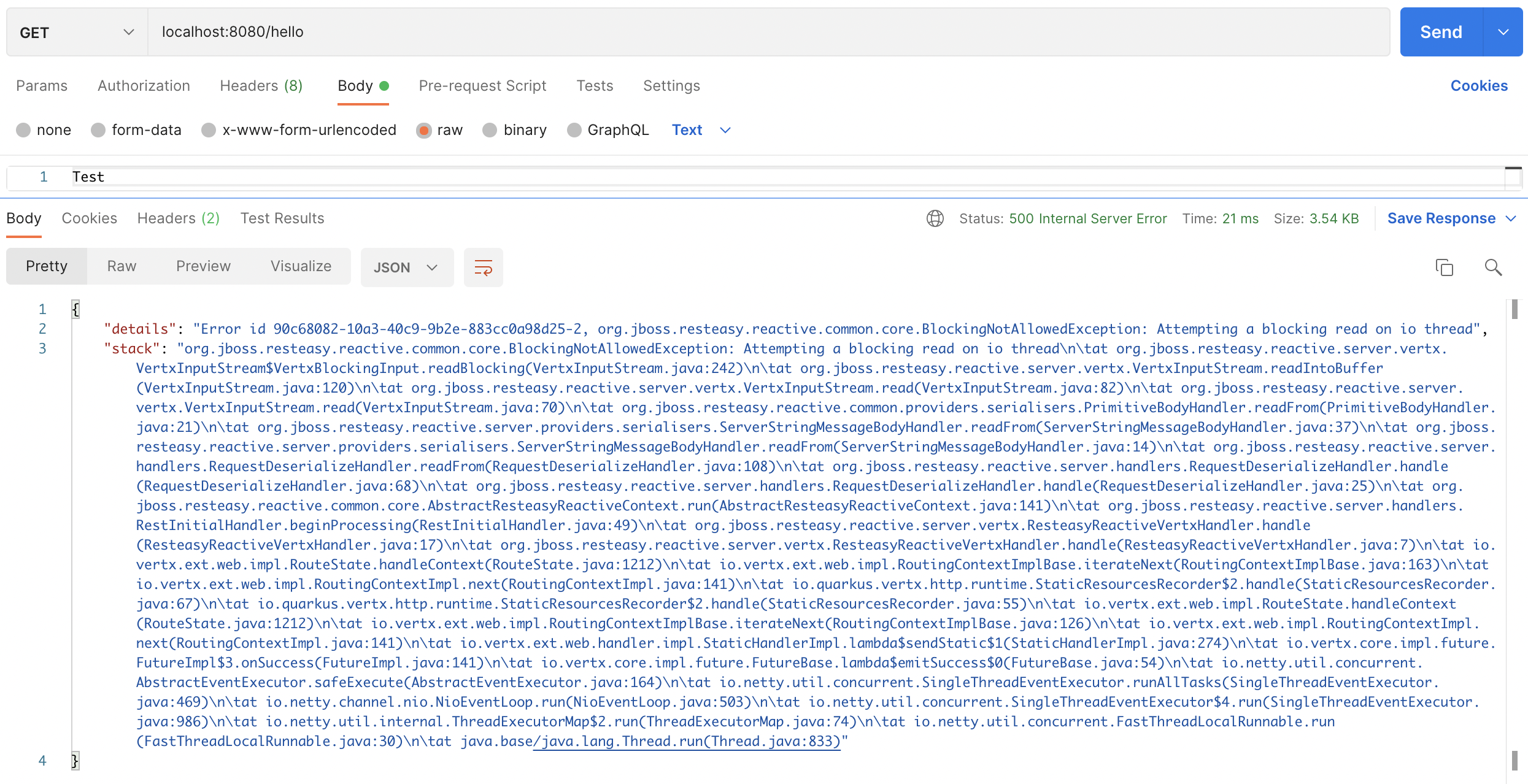Open the HTTP method dropdown
This screenshot has height=784, width=1528.
(75, 32)
